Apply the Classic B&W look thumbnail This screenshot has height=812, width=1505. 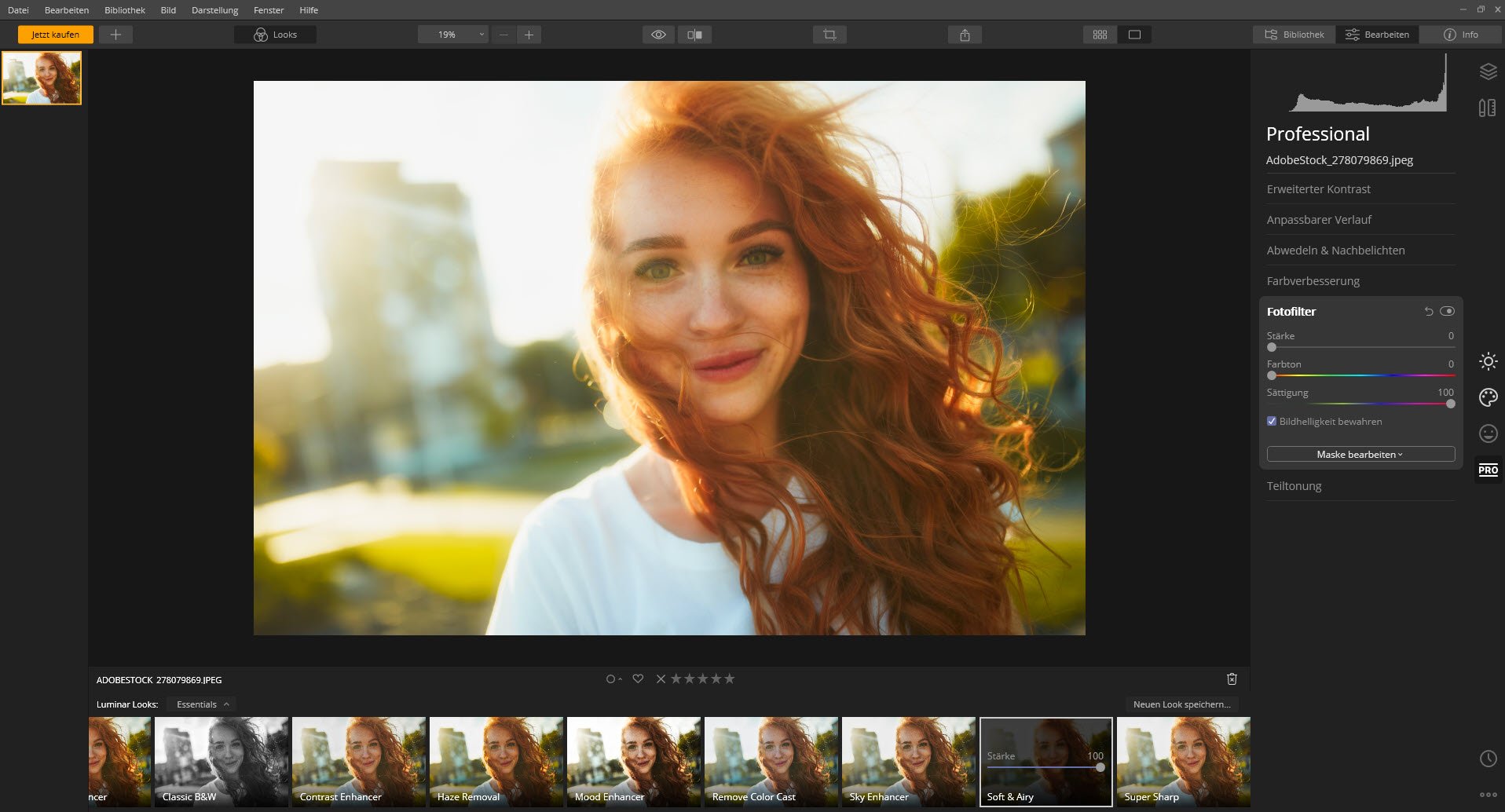pyautogui.click(x=222, y=761)
